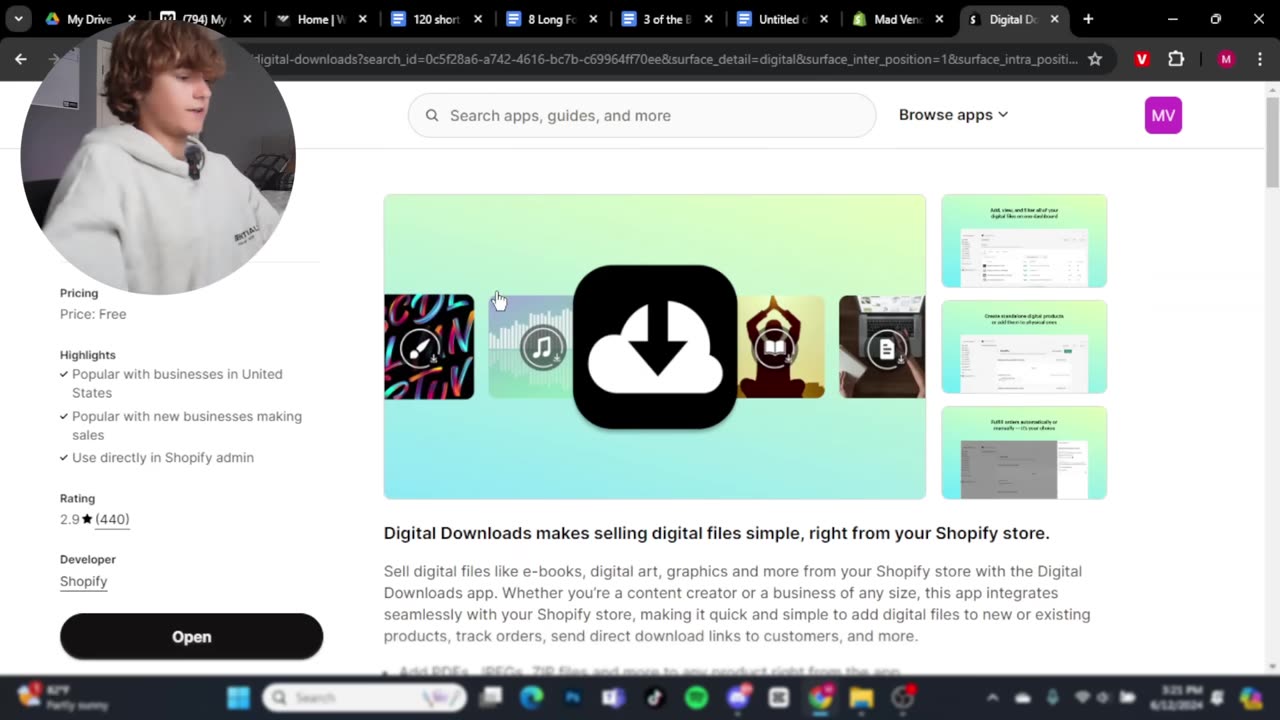Screen dimensions: 1280x720
Task: Switch to the 120 short doc tab
Action: (437, 19)
